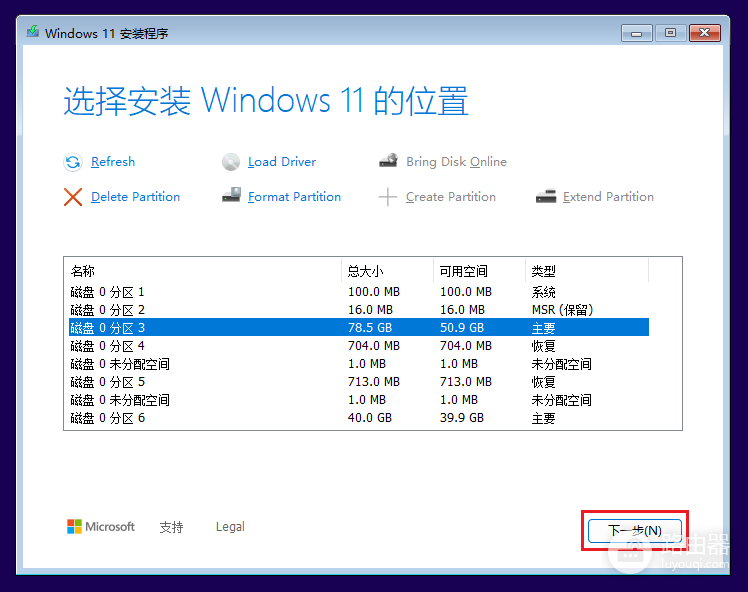This screenshot has width=748, height=592.
Task: Close the Windows 11 安装程序 window
Action: (705, 33)
